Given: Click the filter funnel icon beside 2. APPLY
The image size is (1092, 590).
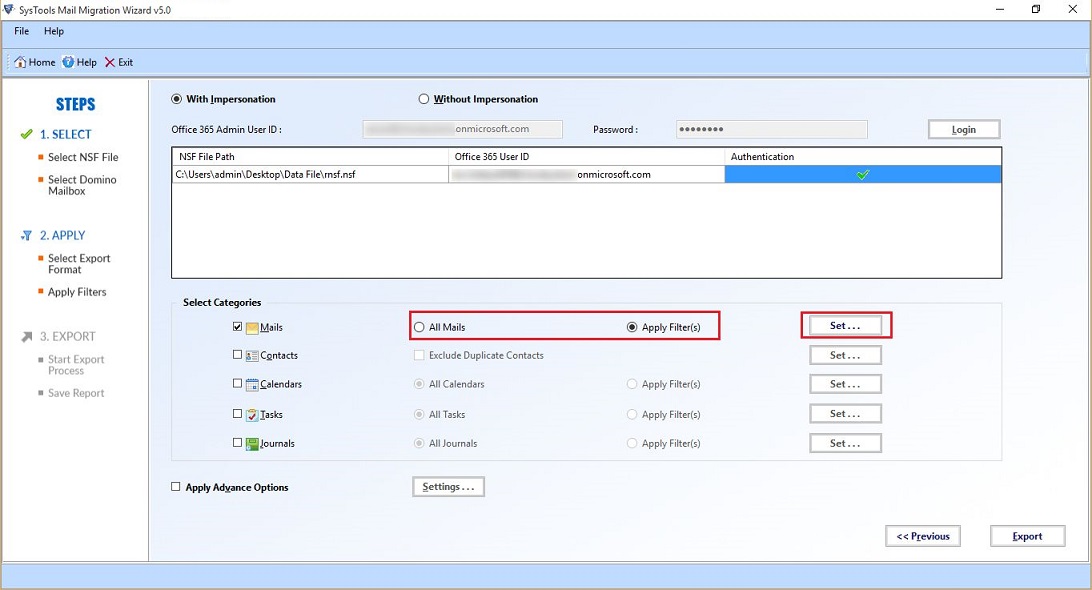Looking at the screenshot, I should pyautogui.click(x=26, y=236).
